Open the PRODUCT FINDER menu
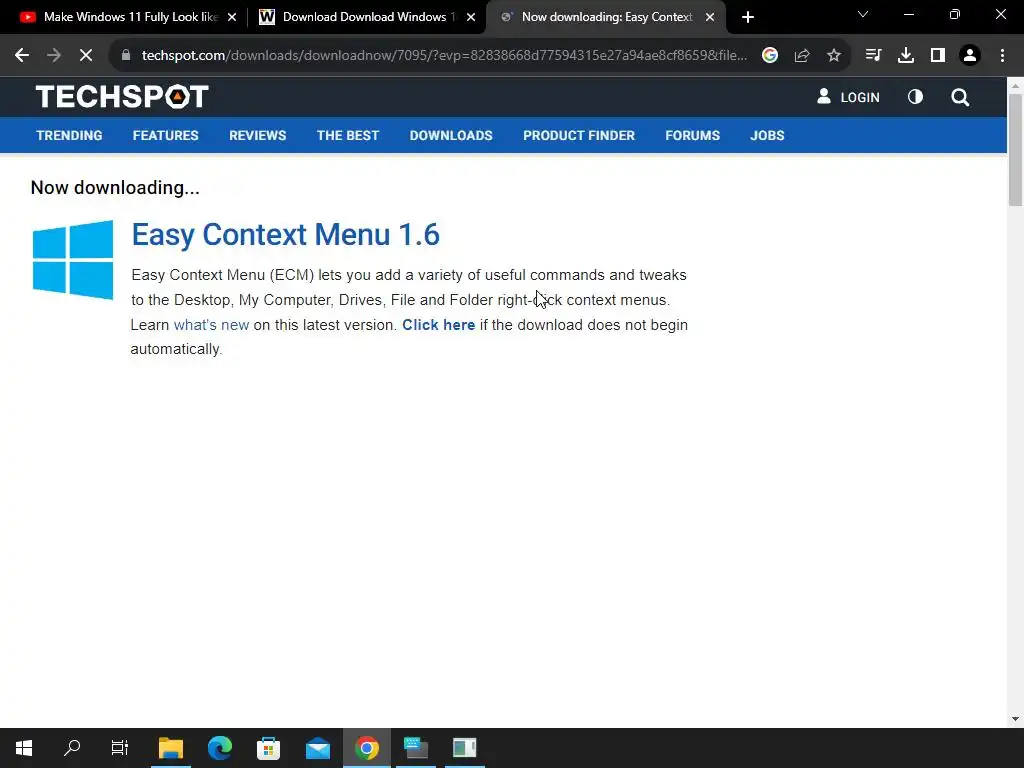The width and height of the screenshot is (1024, 768). click(579, 135)
